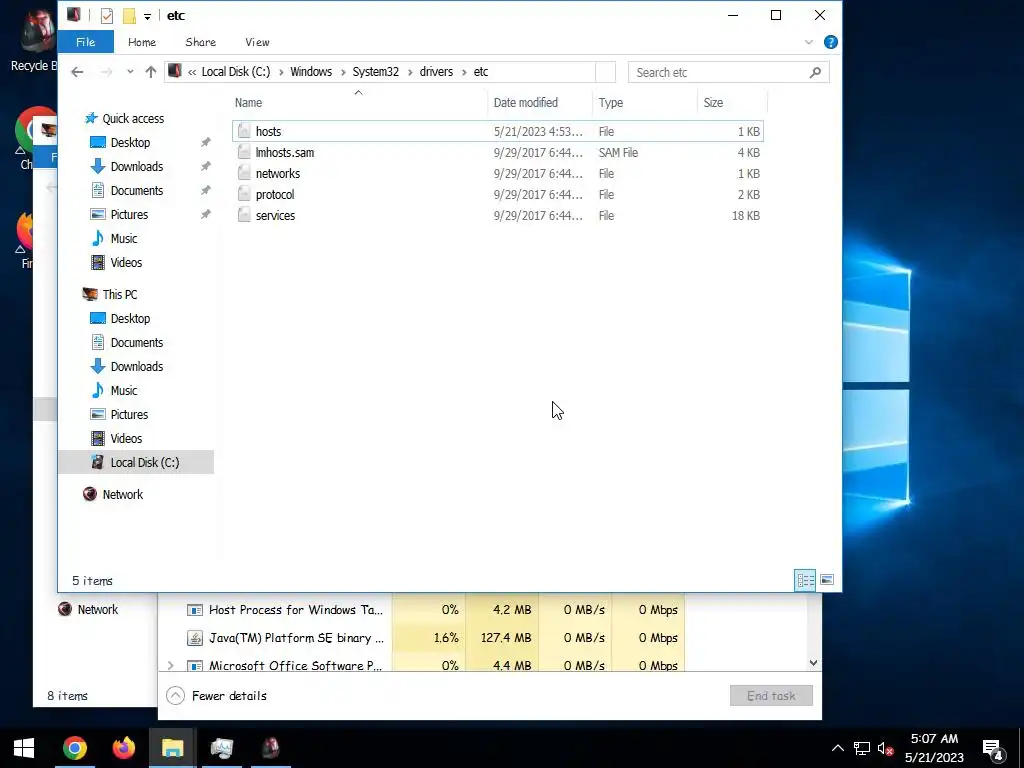Select the lmhosts.sam file

click(x=498, y=152)
